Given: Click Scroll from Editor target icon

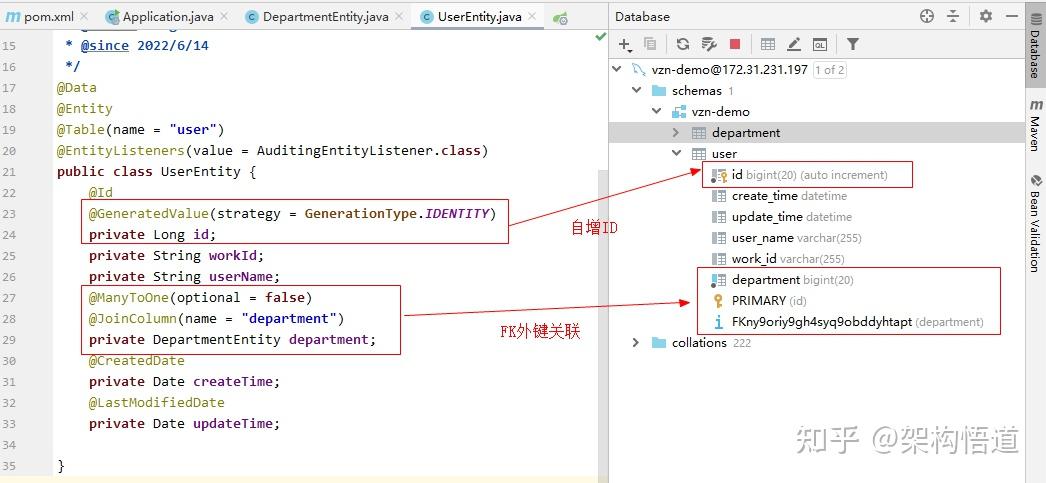Looking at the screenshot, I should point(927,17).
